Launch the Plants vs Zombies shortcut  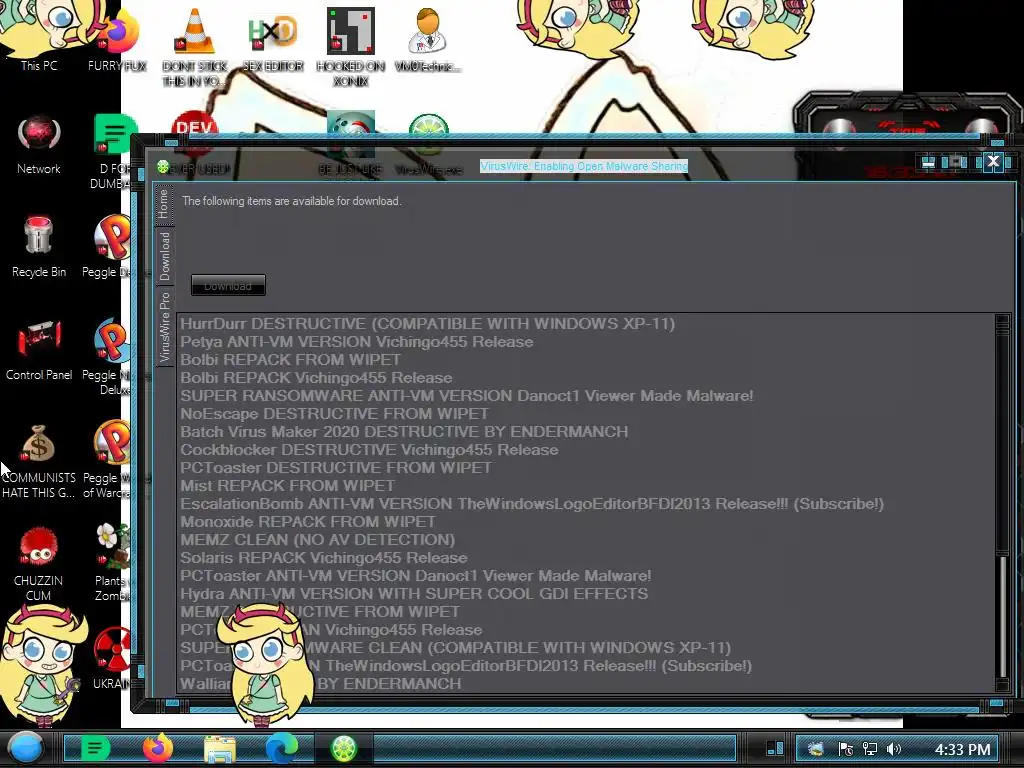coord(111,563)
